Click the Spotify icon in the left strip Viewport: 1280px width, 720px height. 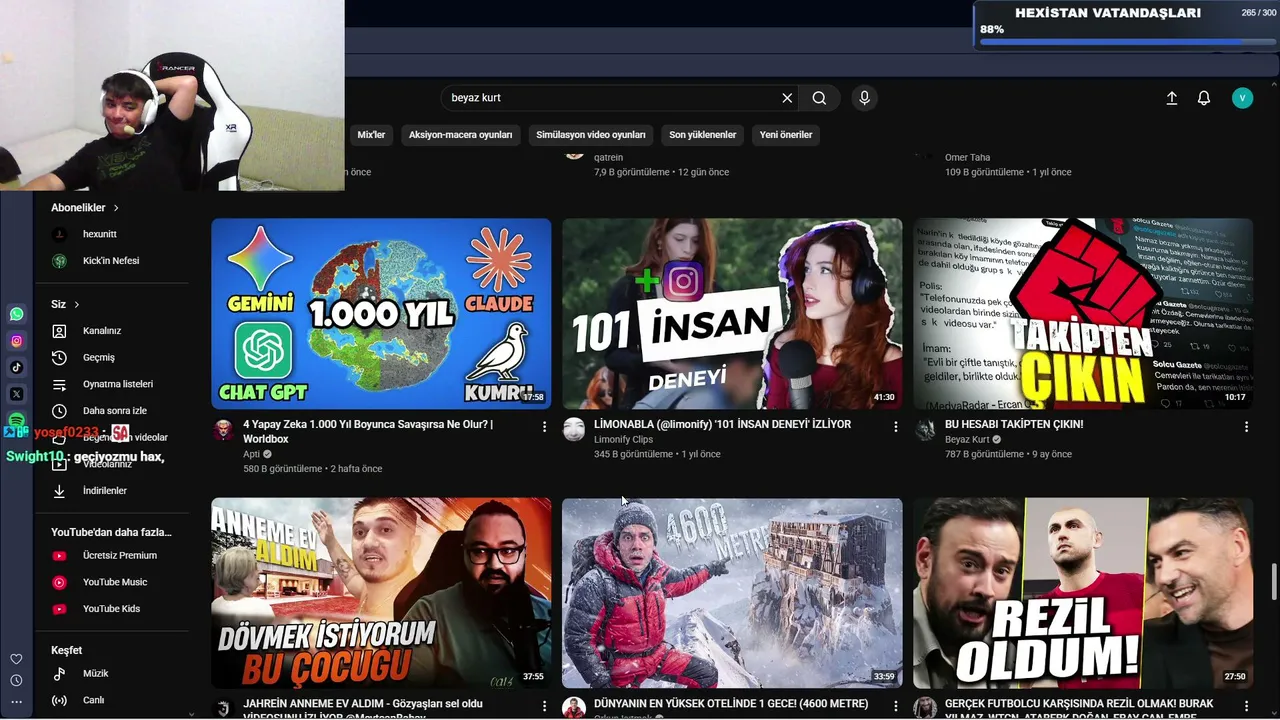17,420
